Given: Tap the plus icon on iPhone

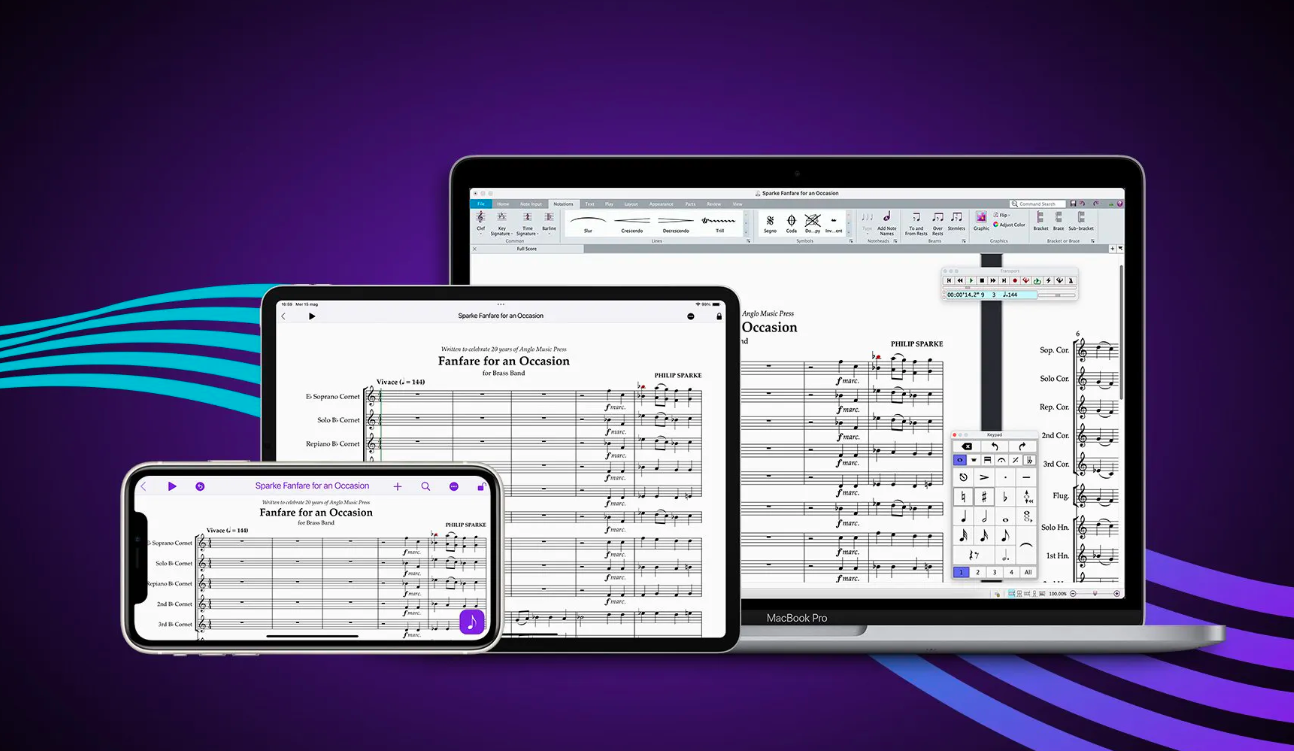Looking at the screenshot, I should [397, 486].
